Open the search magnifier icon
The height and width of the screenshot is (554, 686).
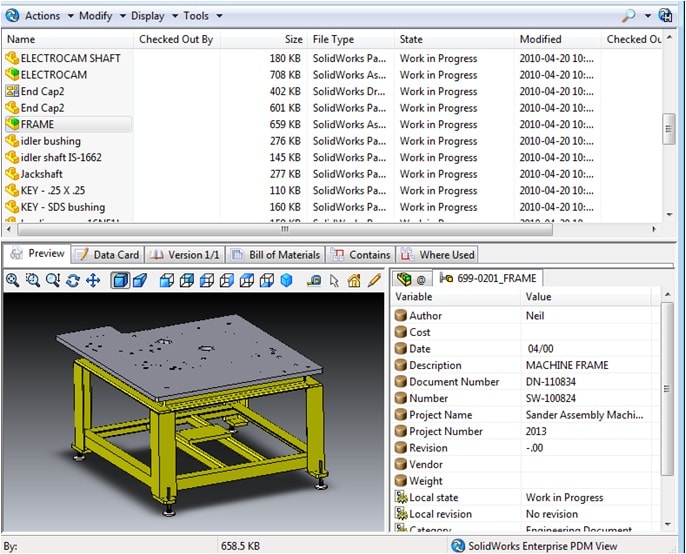point(628,16)
